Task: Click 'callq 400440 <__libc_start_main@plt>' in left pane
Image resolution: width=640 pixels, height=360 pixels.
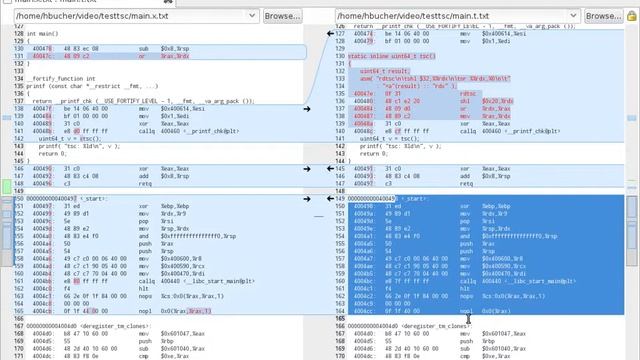Action: [x=196, y=281]
